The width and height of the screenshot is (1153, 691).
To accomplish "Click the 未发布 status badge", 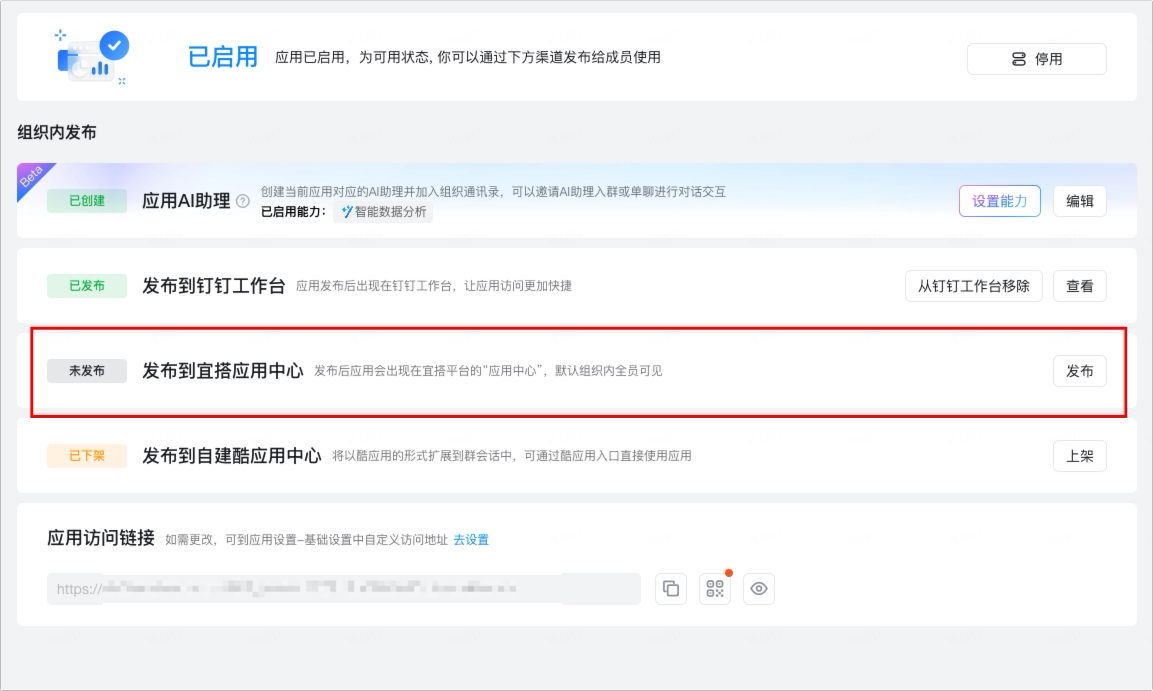I will (x=87, y=371).
